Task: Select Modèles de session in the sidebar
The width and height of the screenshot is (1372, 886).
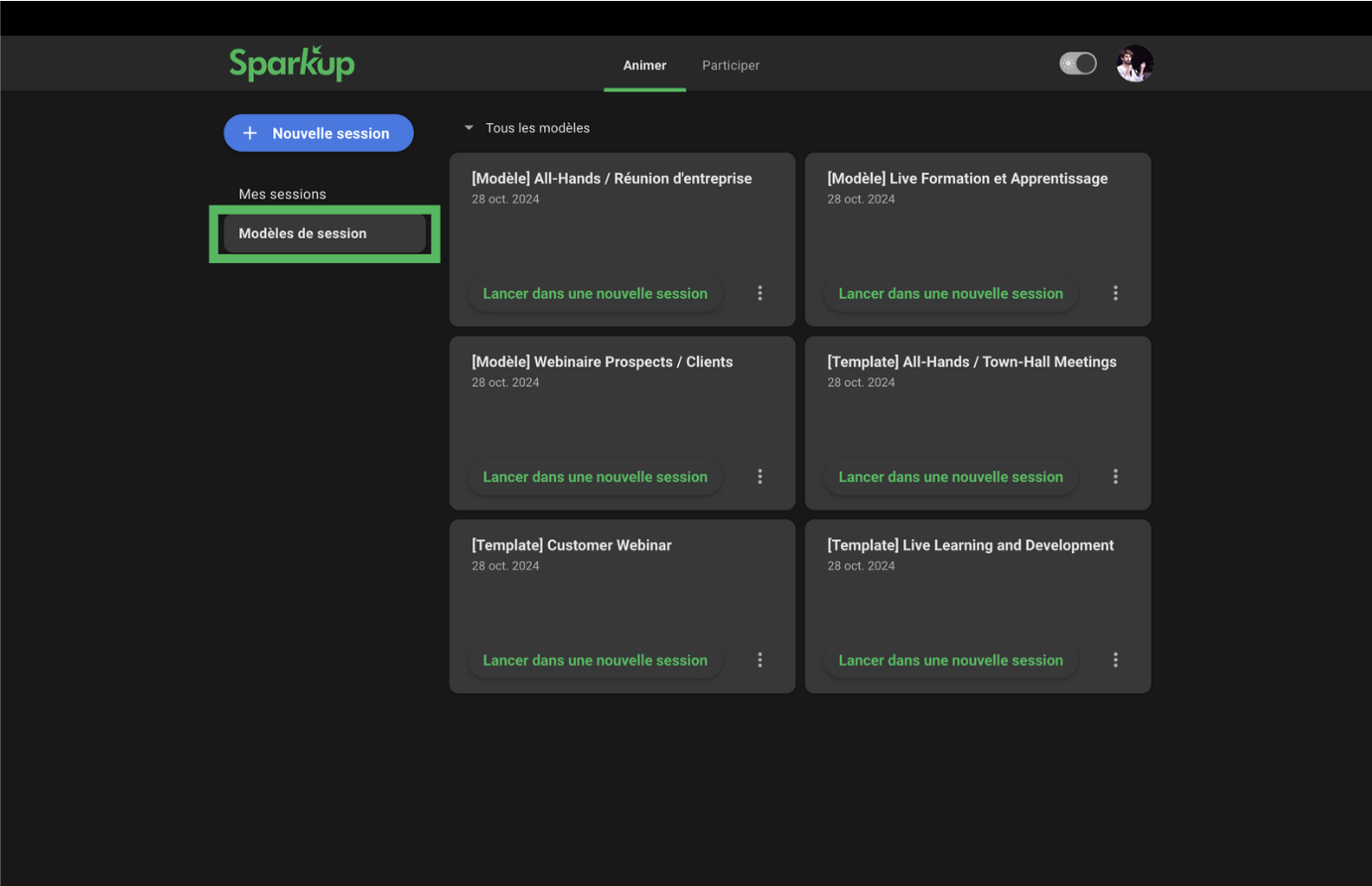Action: [x=303, y=233]
